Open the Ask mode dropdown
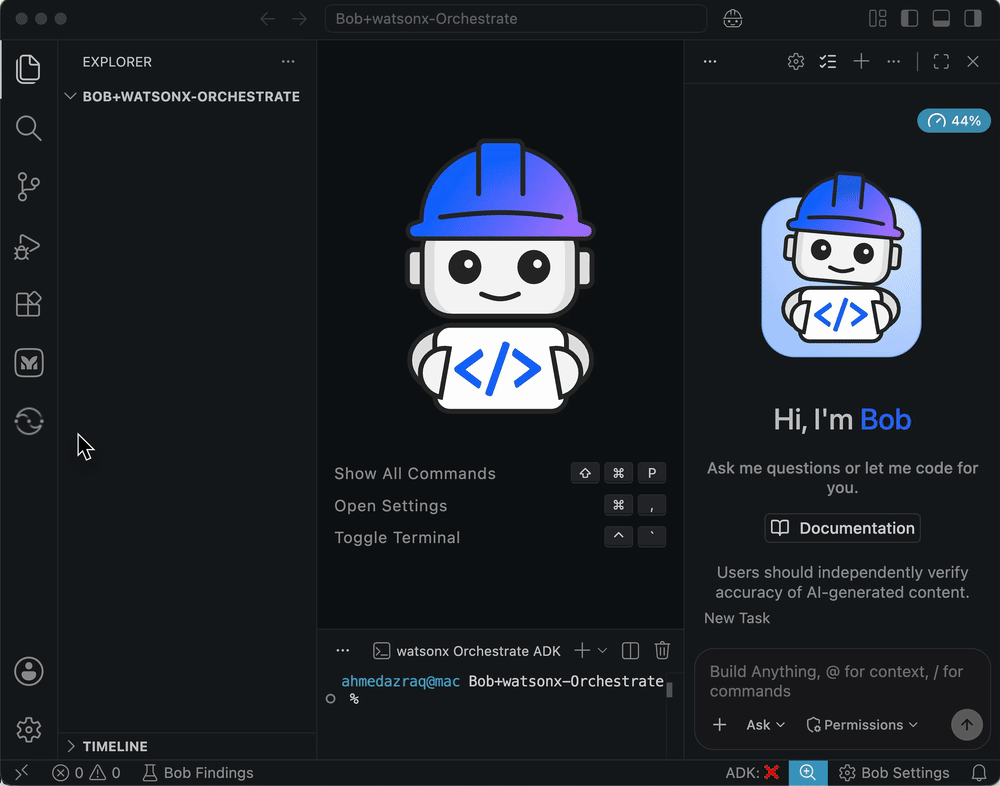1000x786 pixels. click(765, 725)
